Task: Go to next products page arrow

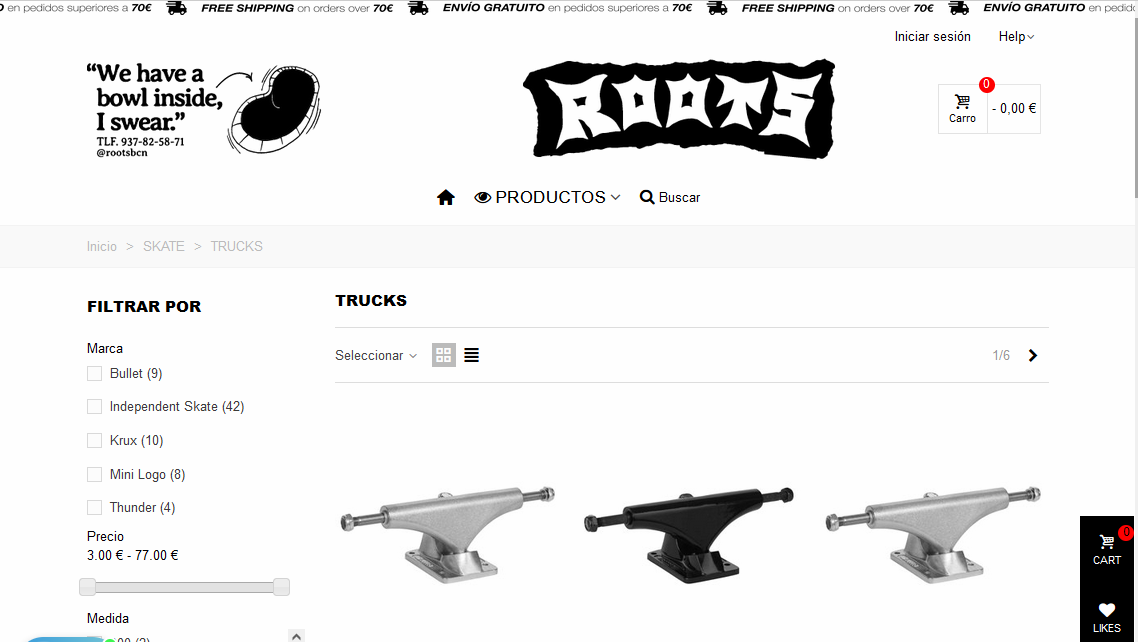Action: point(1033,355)
